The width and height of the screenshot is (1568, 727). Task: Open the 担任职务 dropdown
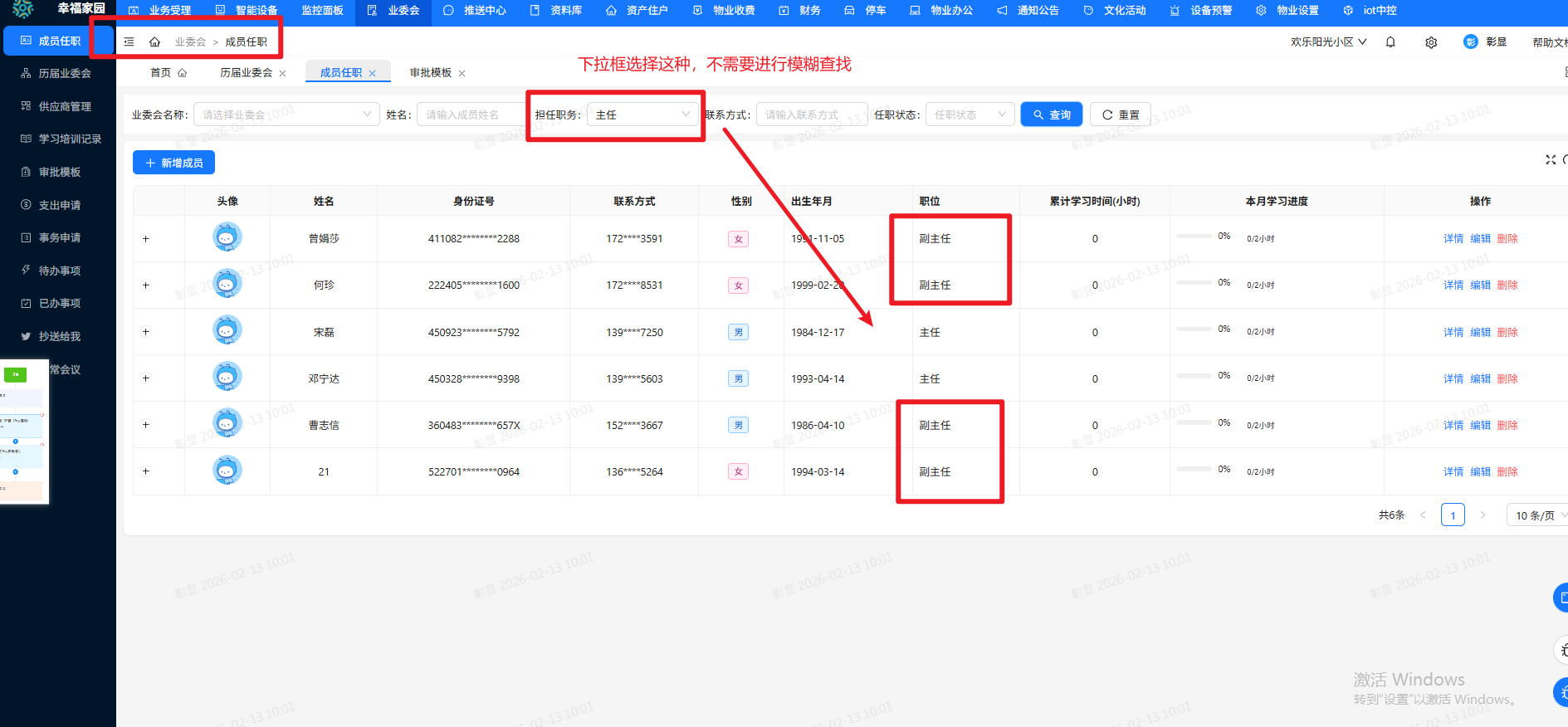coord(642,115)
